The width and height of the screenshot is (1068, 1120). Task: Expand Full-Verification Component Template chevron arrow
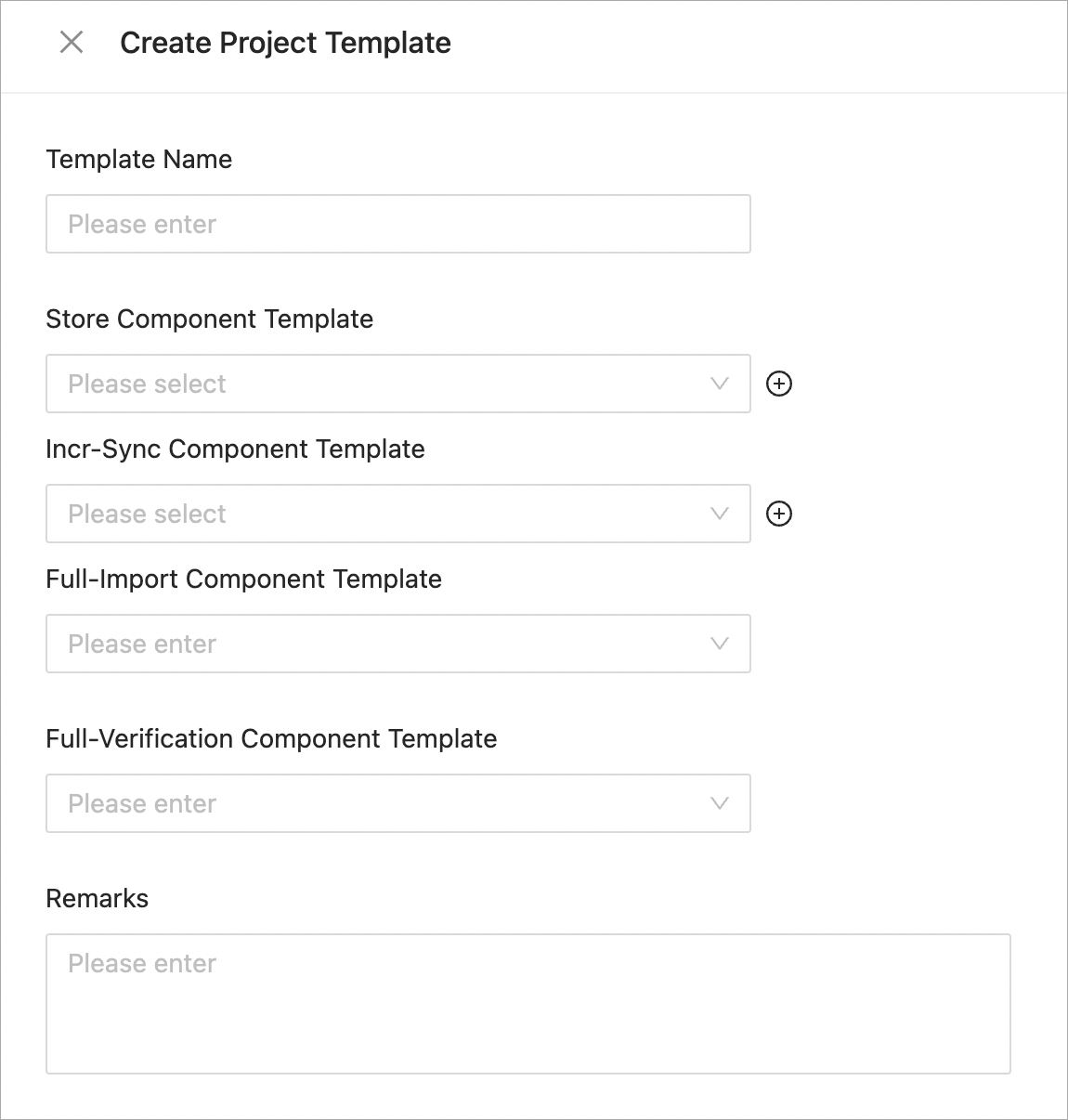pyautogui.click(x=719, y=803)
